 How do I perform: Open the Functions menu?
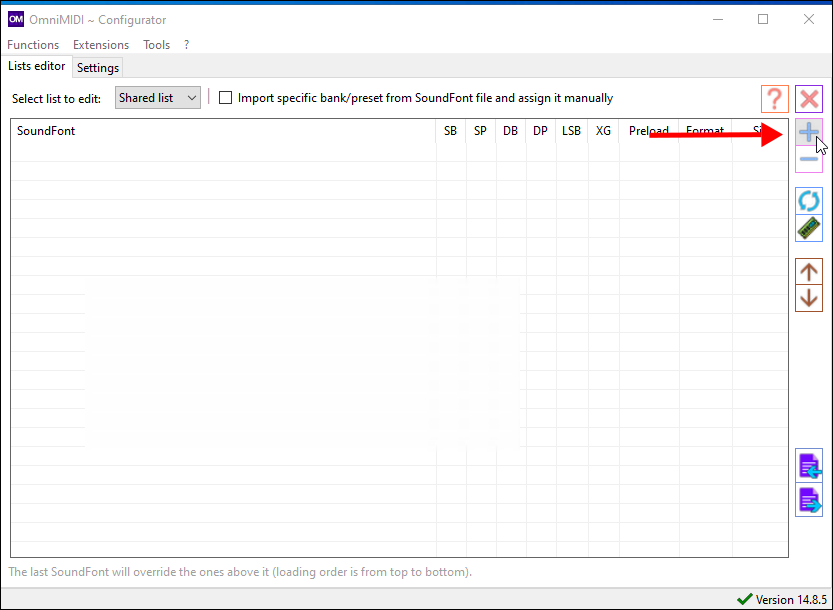(33, 45)
